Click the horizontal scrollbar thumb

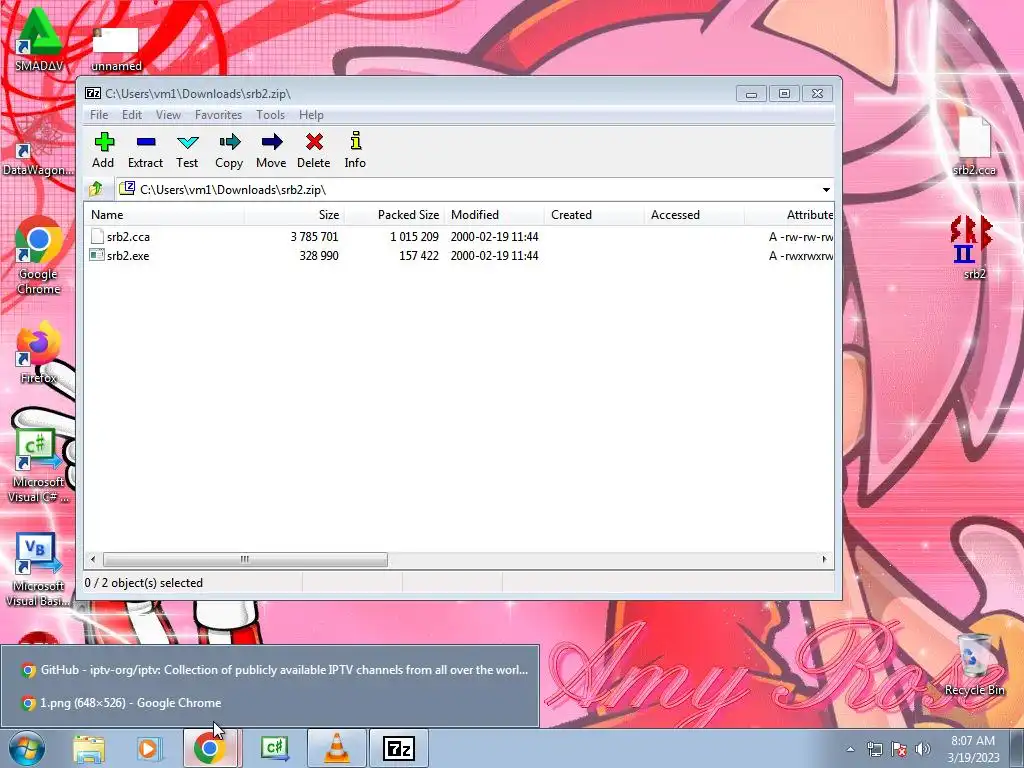pos(245,560)
